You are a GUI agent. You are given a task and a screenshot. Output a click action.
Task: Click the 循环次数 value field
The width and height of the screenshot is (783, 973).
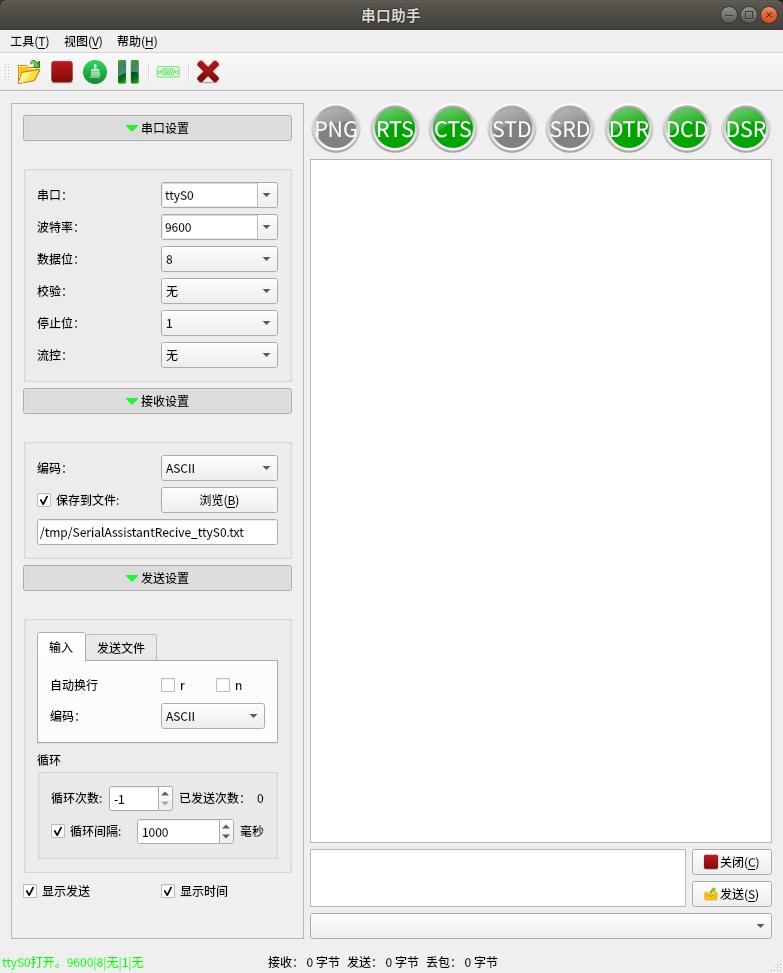[134, 799]
